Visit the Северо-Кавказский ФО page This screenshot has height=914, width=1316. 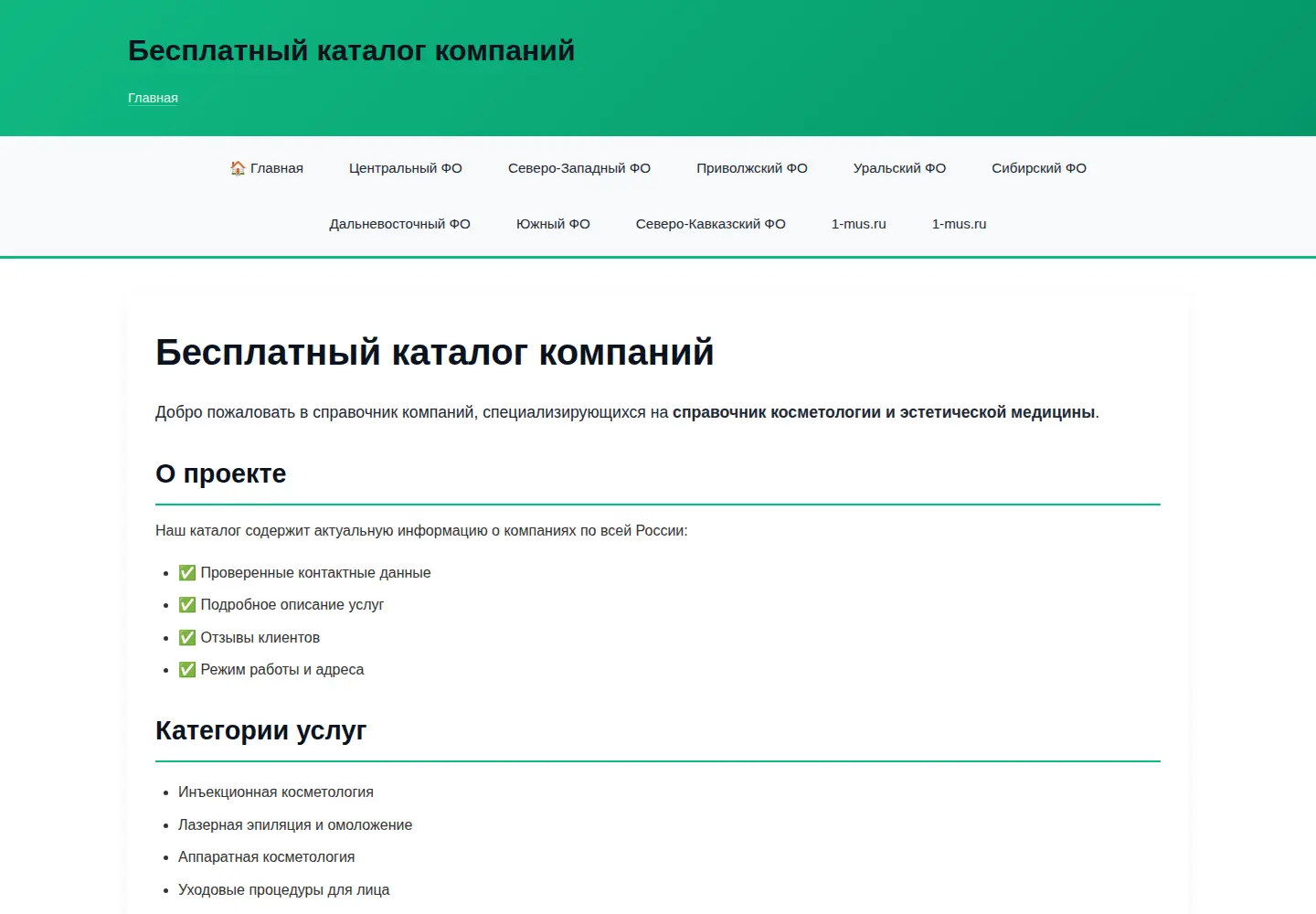point(711,224)
